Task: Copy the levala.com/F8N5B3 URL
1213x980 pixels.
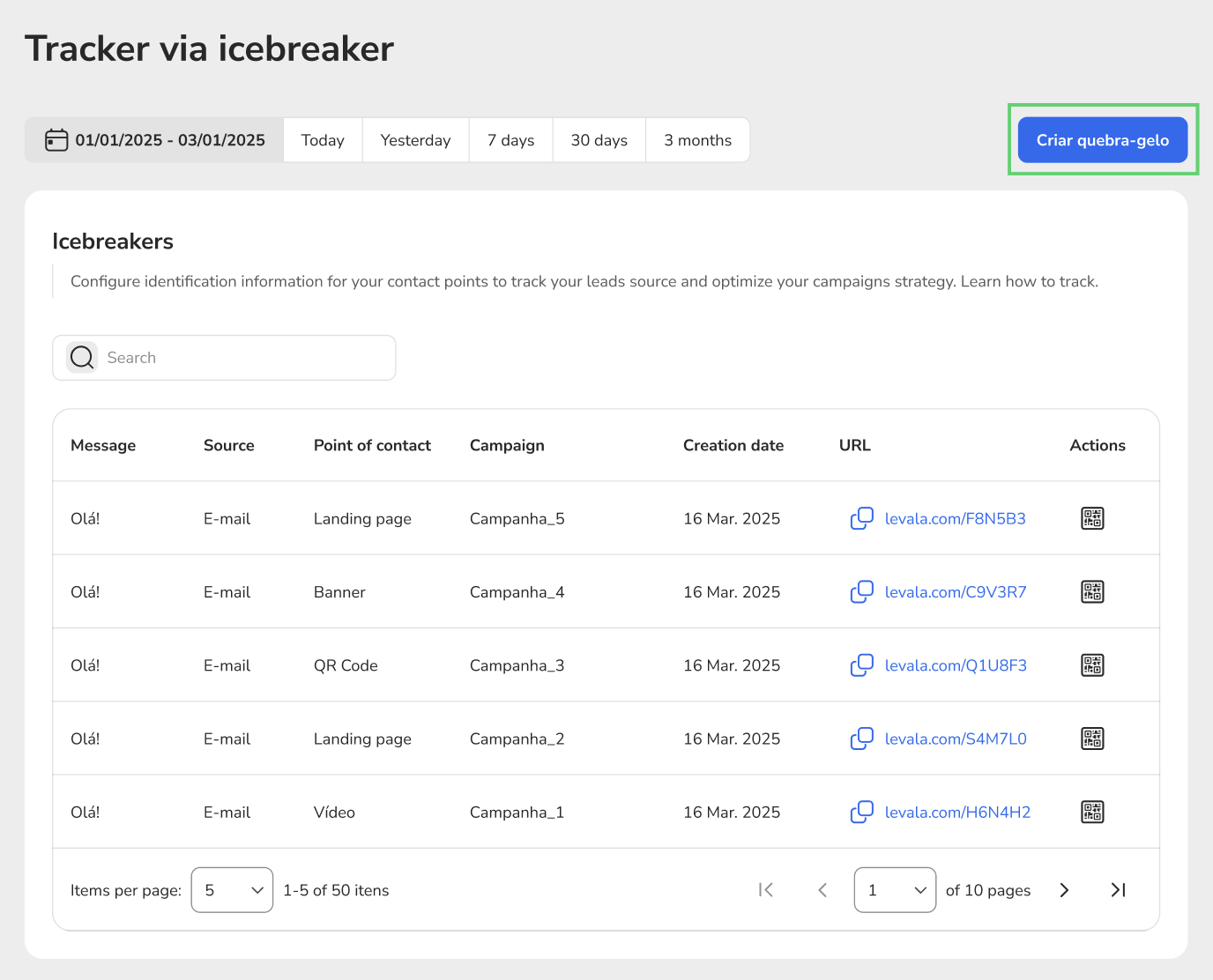Action: 861,518
